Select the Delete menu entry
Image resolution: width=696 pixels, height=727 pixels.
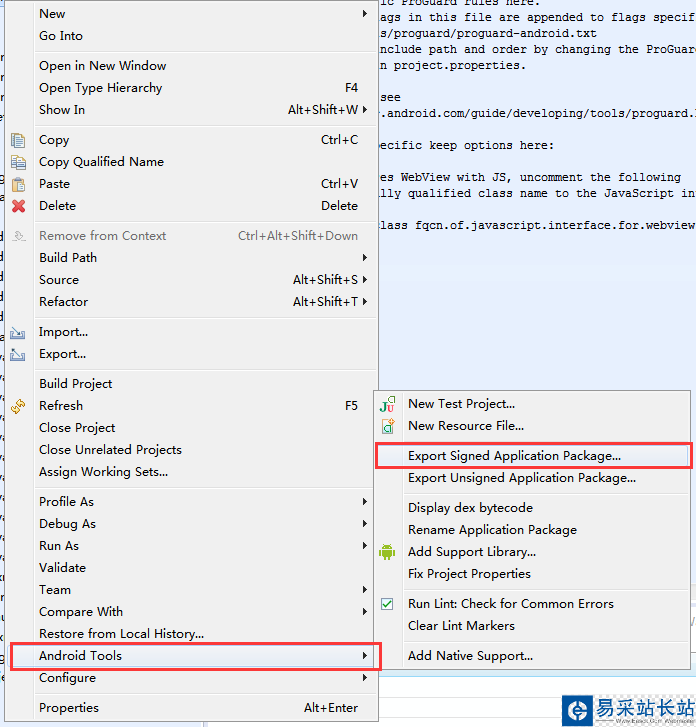191,205
